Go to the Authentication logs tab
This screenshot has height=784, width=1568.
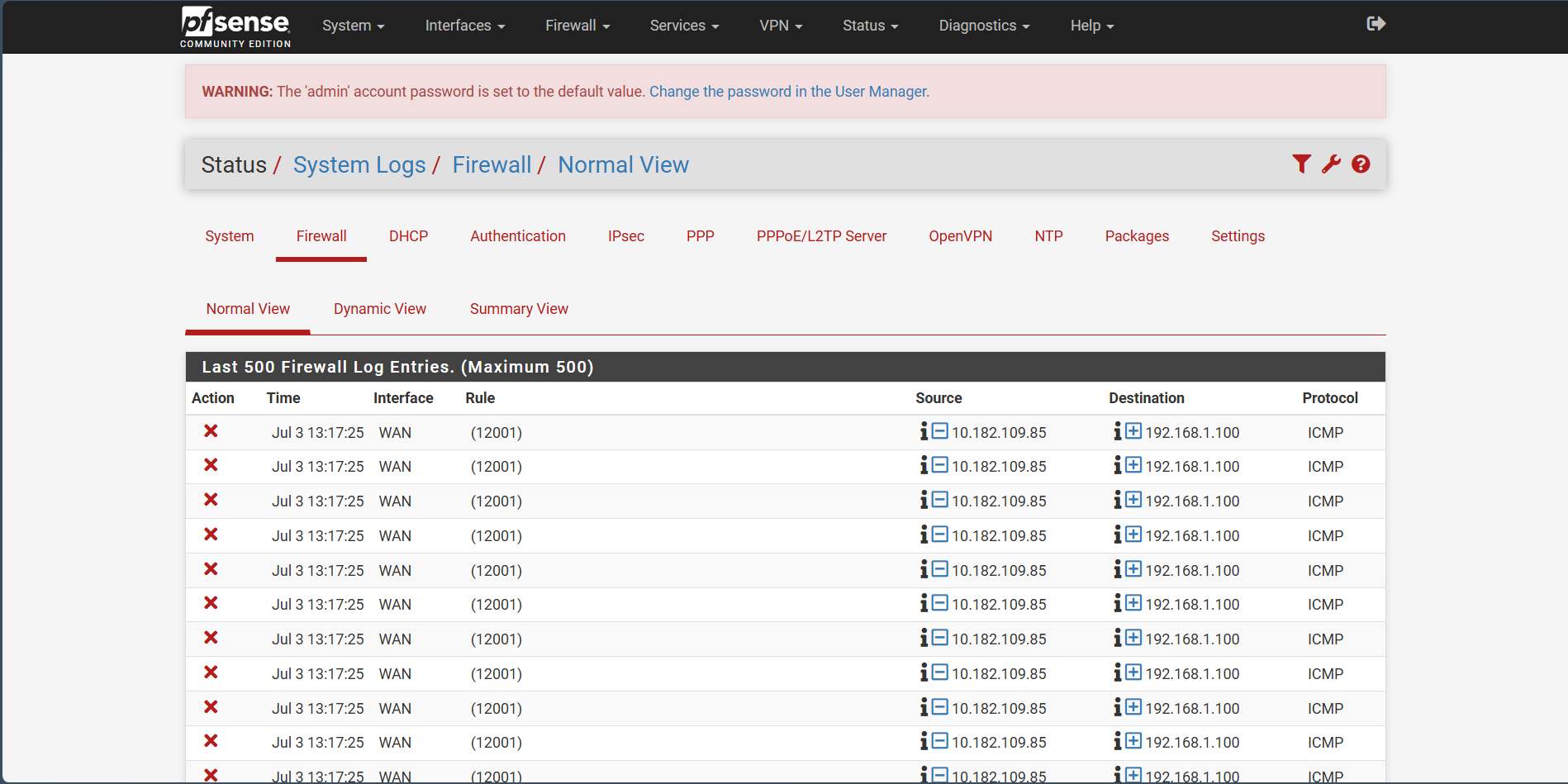click(x=518, y=236)
